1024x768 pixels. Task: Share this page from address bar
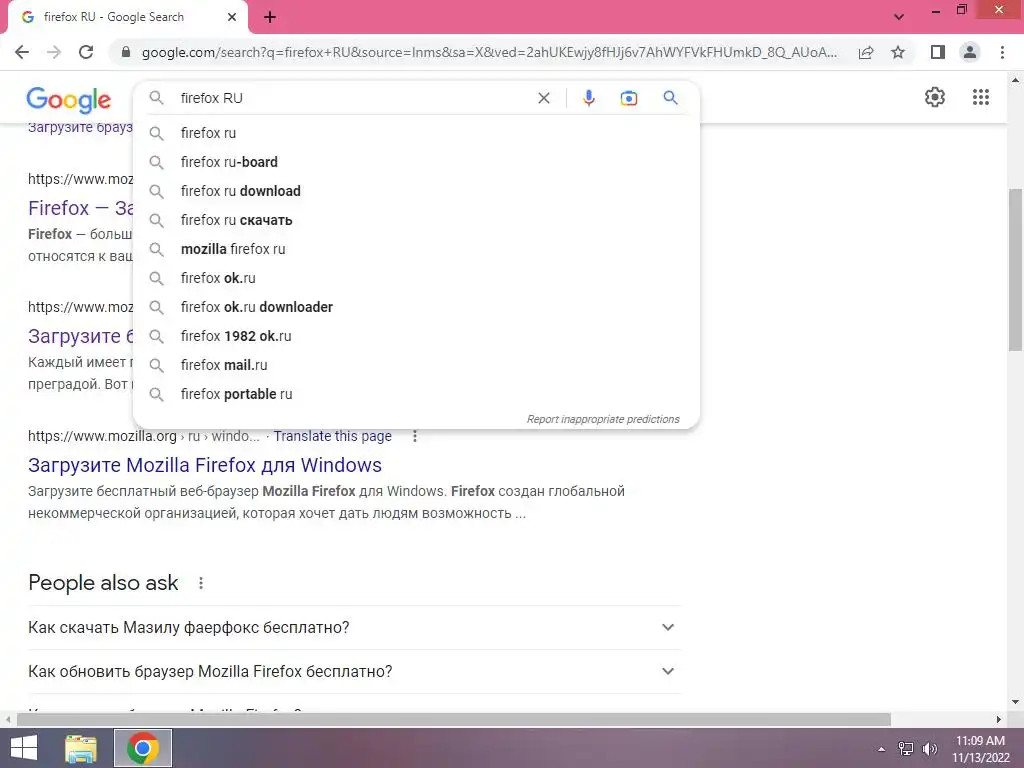(866, 52)
